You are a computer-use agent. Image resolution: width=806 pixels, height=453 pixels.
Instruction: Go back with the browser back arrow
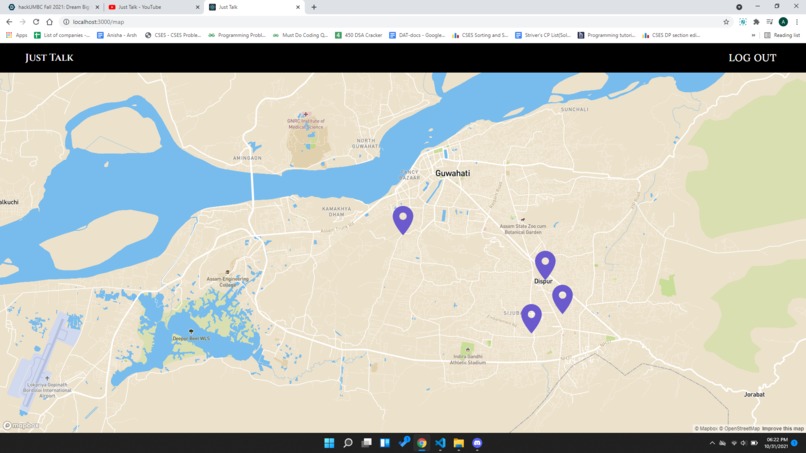pyautogui.click(x=9, y=22)
